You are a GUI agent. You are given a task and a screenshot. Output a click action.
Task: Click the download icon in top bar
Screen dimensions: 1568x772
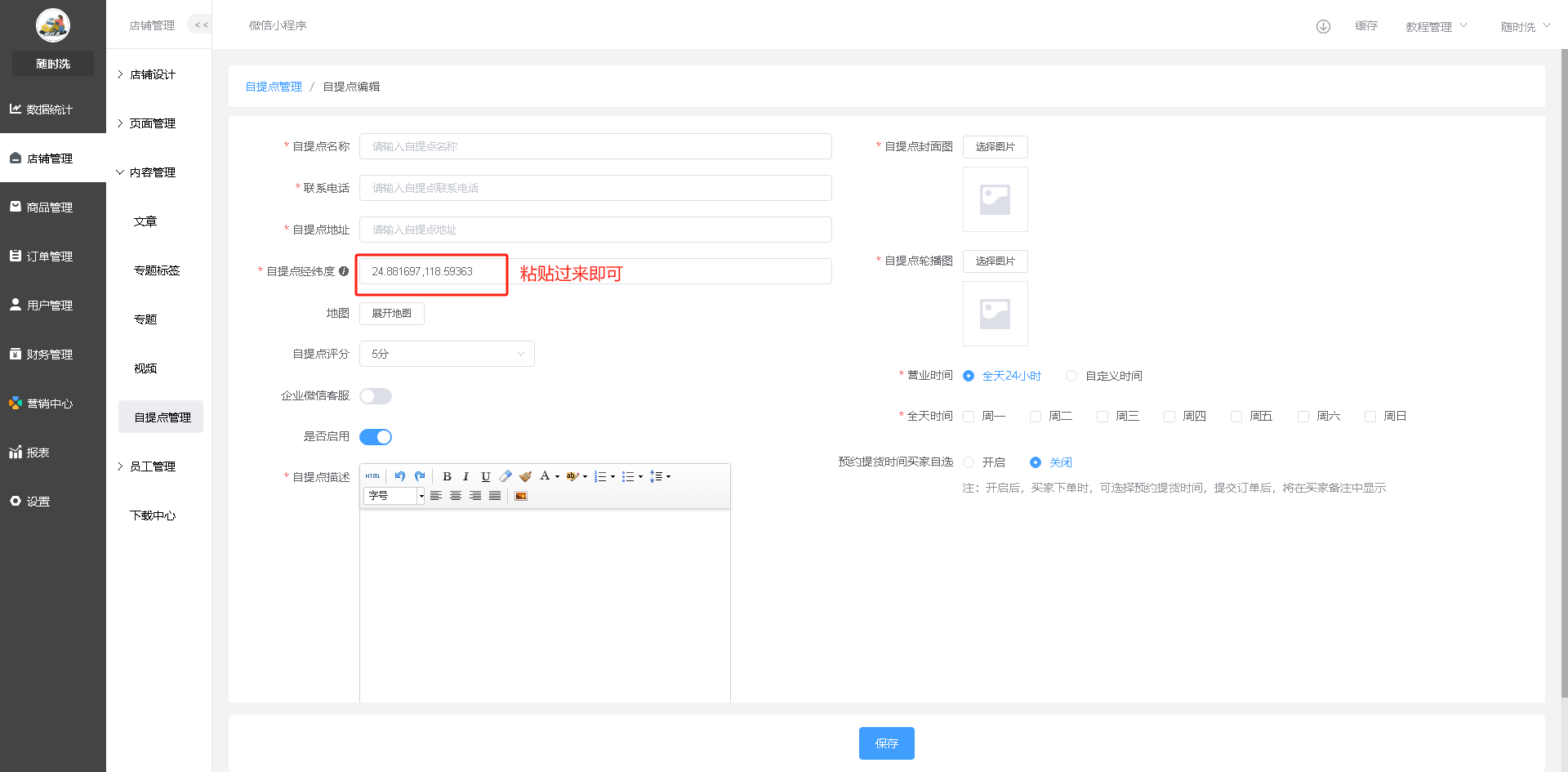coord(1323,26)
